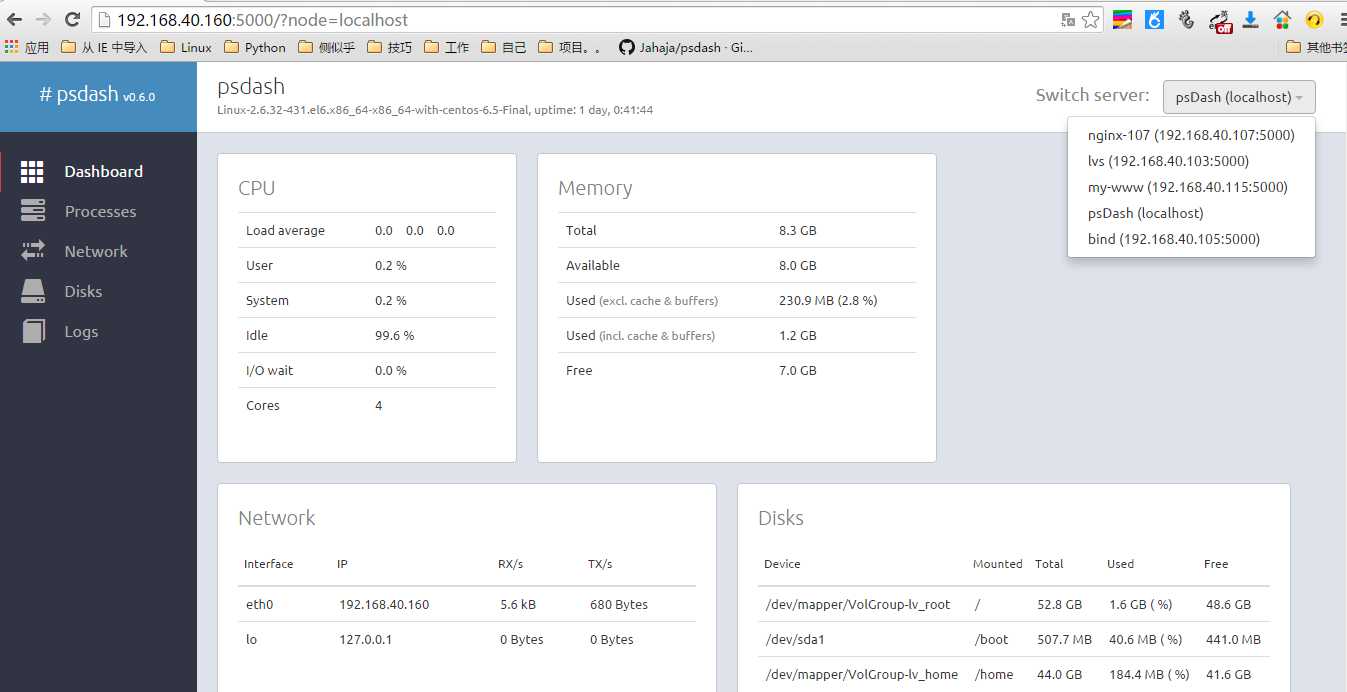Viewport: 1347px width, 692px height.
Task: Reload the page with refresh icon
Action: pyautogui.click(x=72, y=19)
